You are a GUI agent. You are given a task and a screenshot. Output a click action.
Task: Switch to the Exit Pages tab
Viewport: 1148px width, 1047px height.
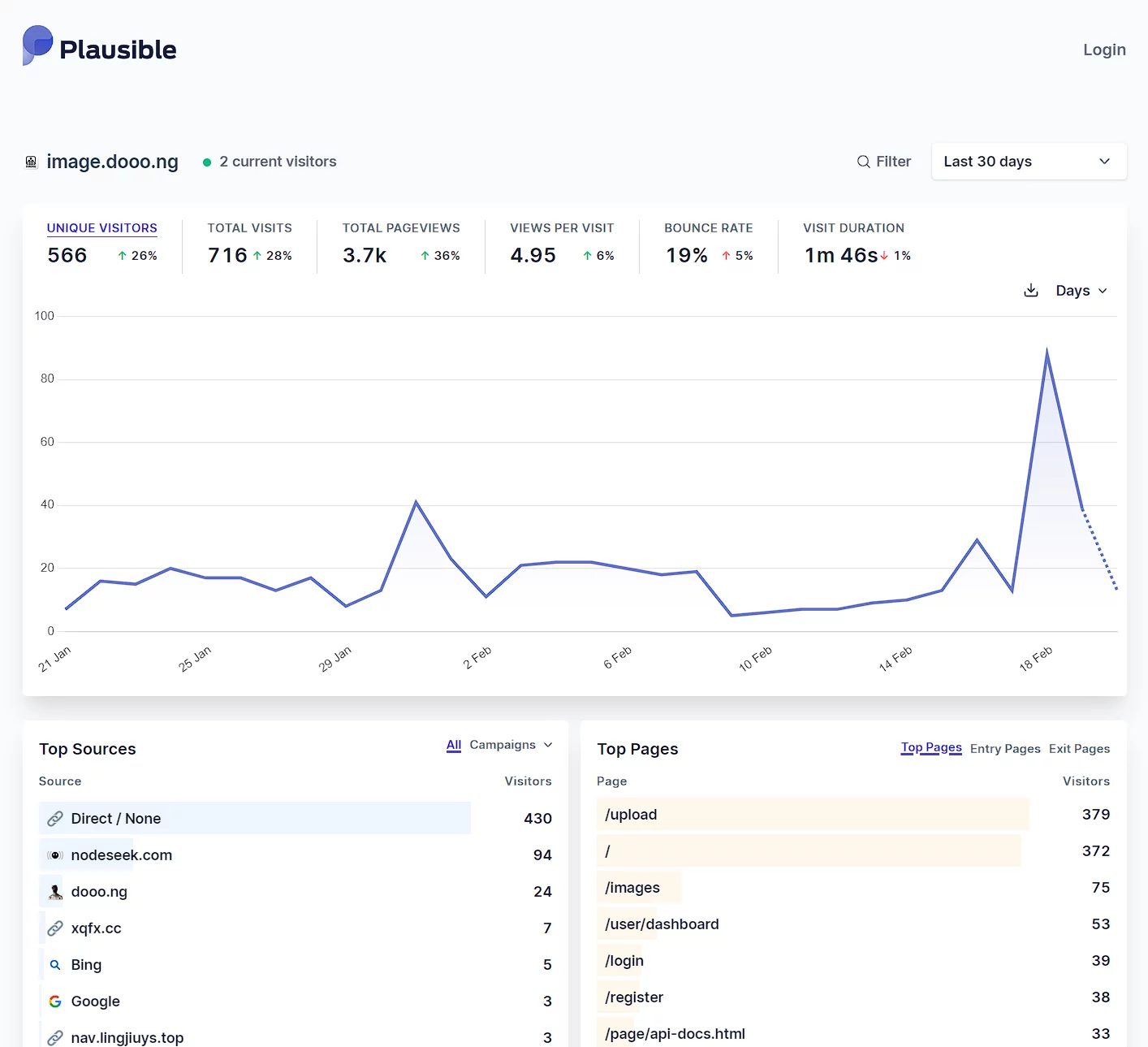tap(1079, 749)
